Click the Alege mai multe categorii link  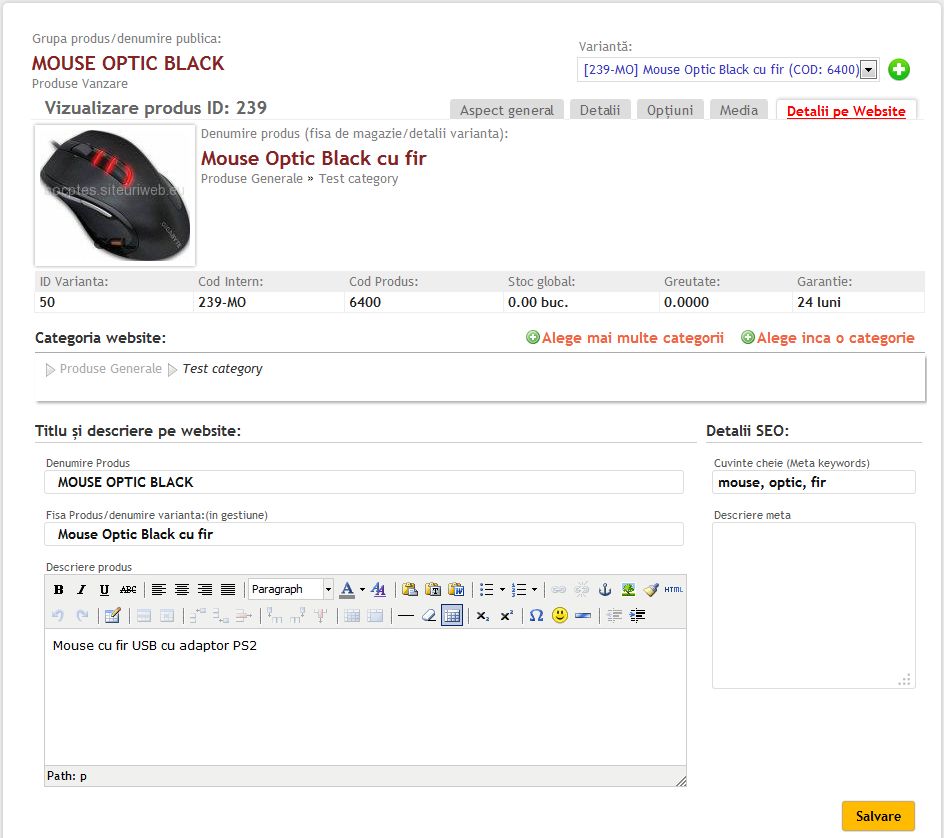631,338
